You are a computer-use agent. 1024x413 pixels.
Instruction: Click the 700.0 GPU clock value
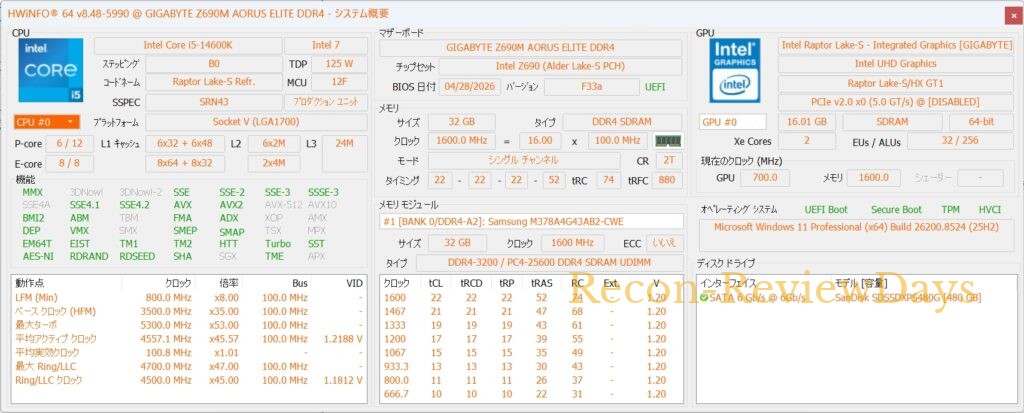tap(764, 178)
